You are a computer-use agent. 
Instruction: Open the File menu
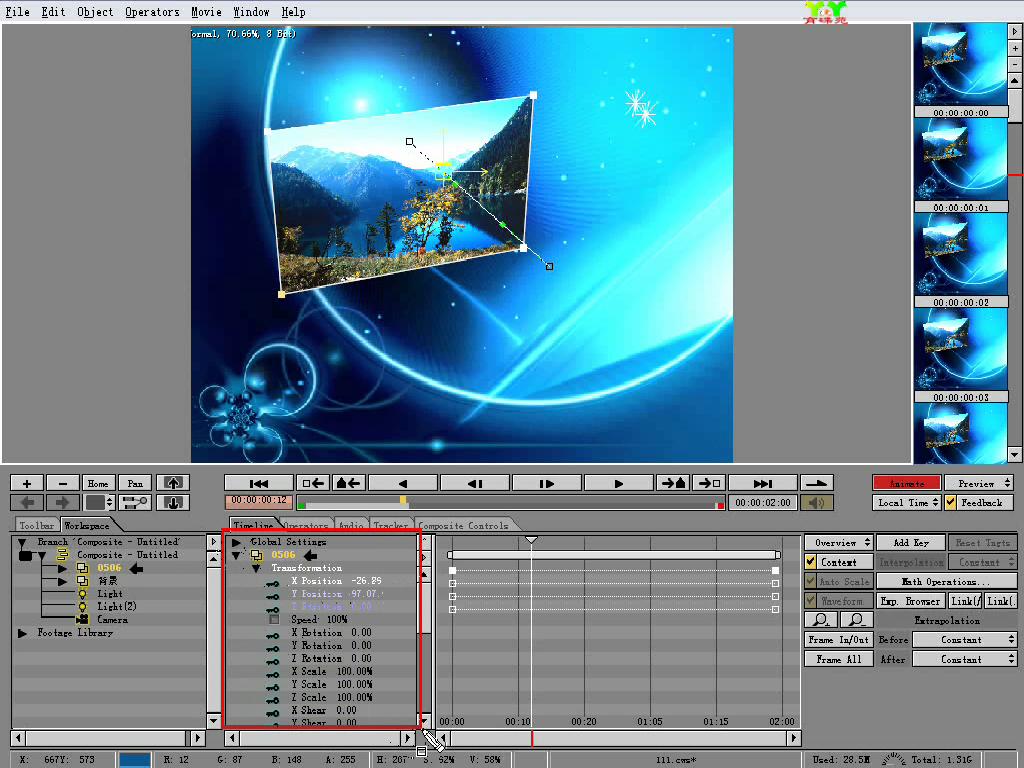click(x=18, y=12)
